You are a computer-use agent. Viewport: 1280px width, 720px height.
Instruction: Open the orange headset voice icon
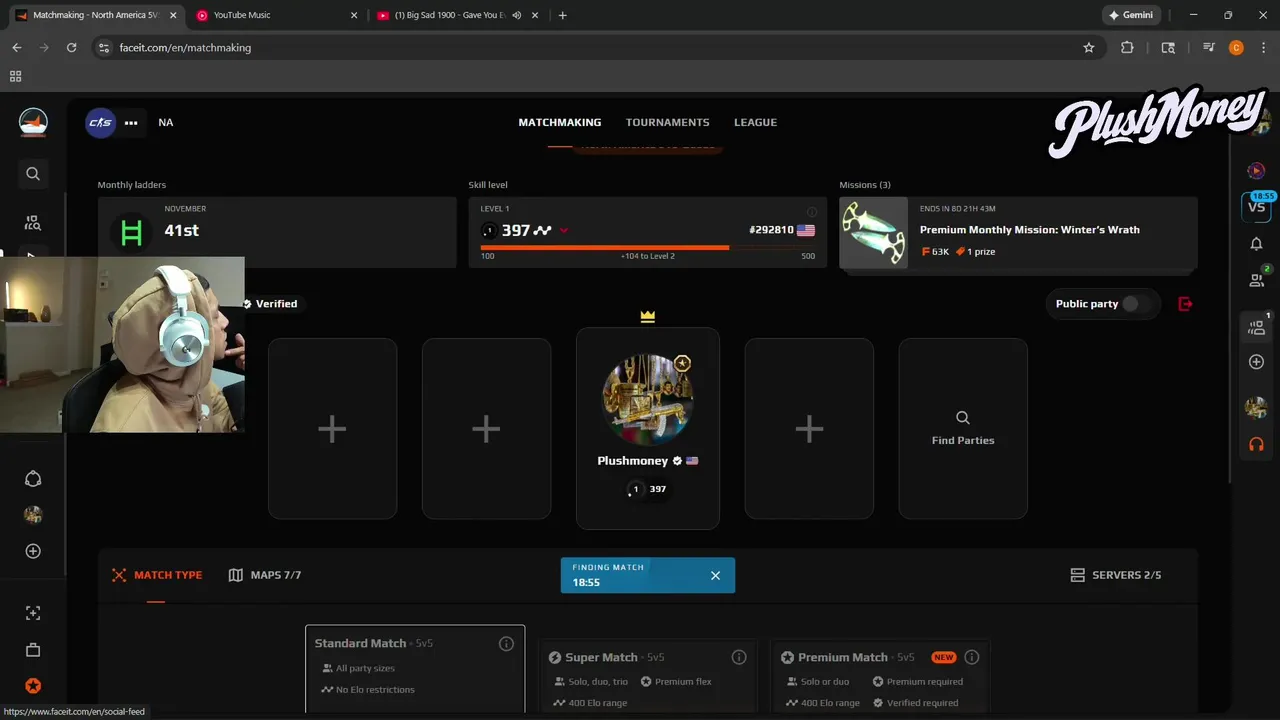click(x=1257, y=444)
